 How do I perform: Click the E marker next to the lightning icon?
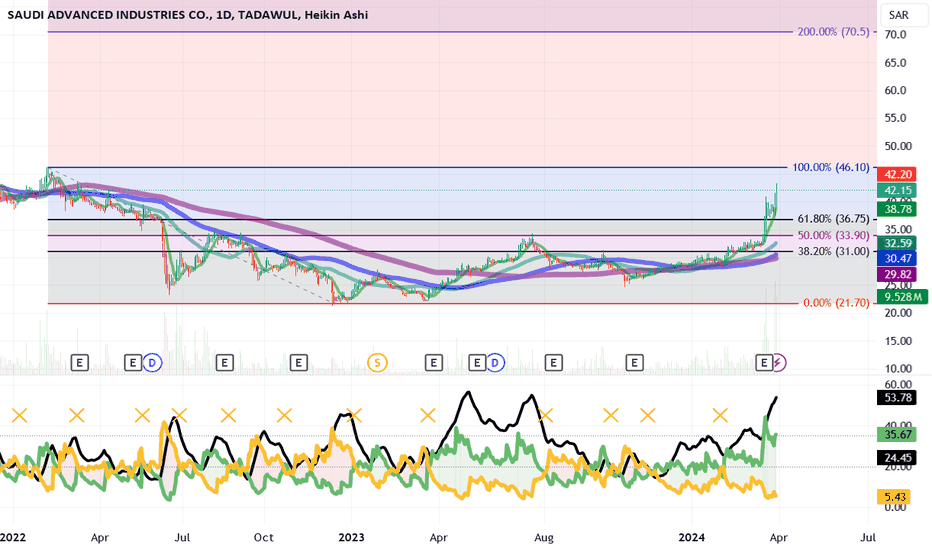[764, 362]
